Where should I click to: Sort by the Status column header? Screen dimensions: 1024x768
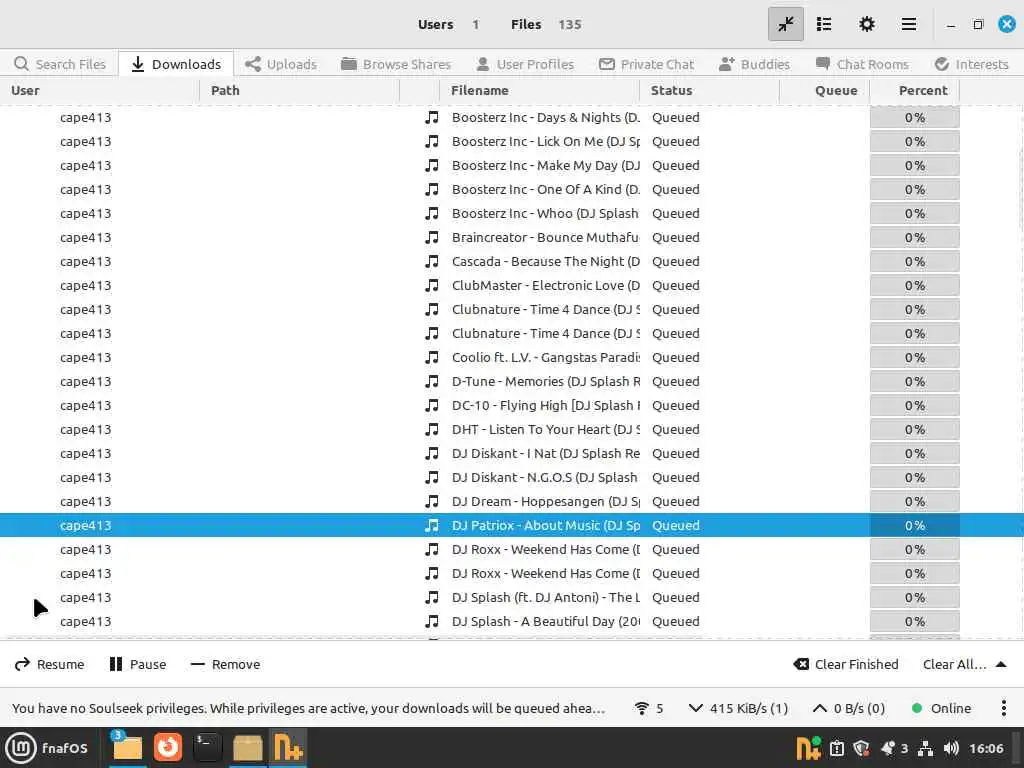point(709,91)
